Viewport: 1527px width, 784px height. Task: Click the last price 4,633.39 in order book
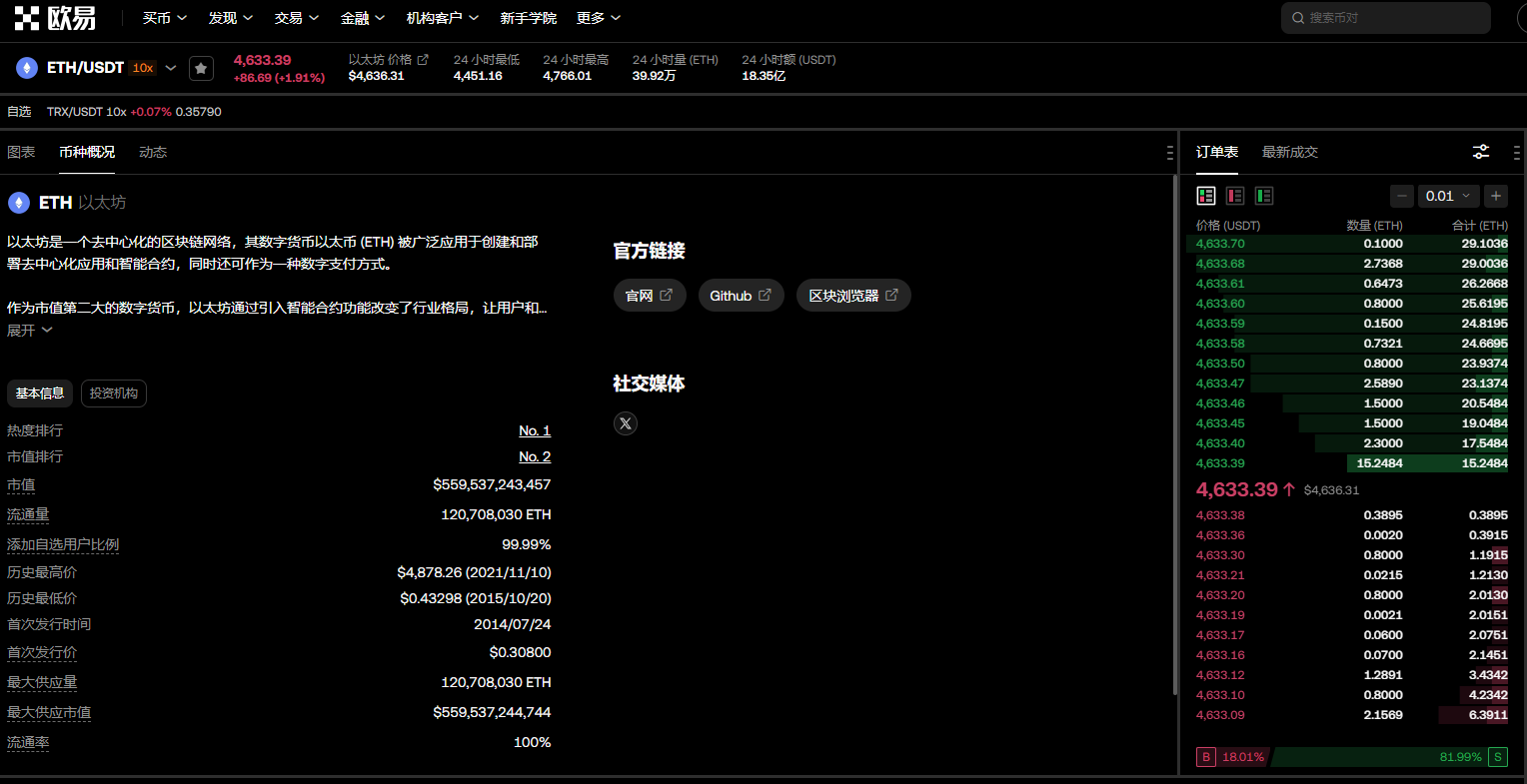pos(1236,489)
